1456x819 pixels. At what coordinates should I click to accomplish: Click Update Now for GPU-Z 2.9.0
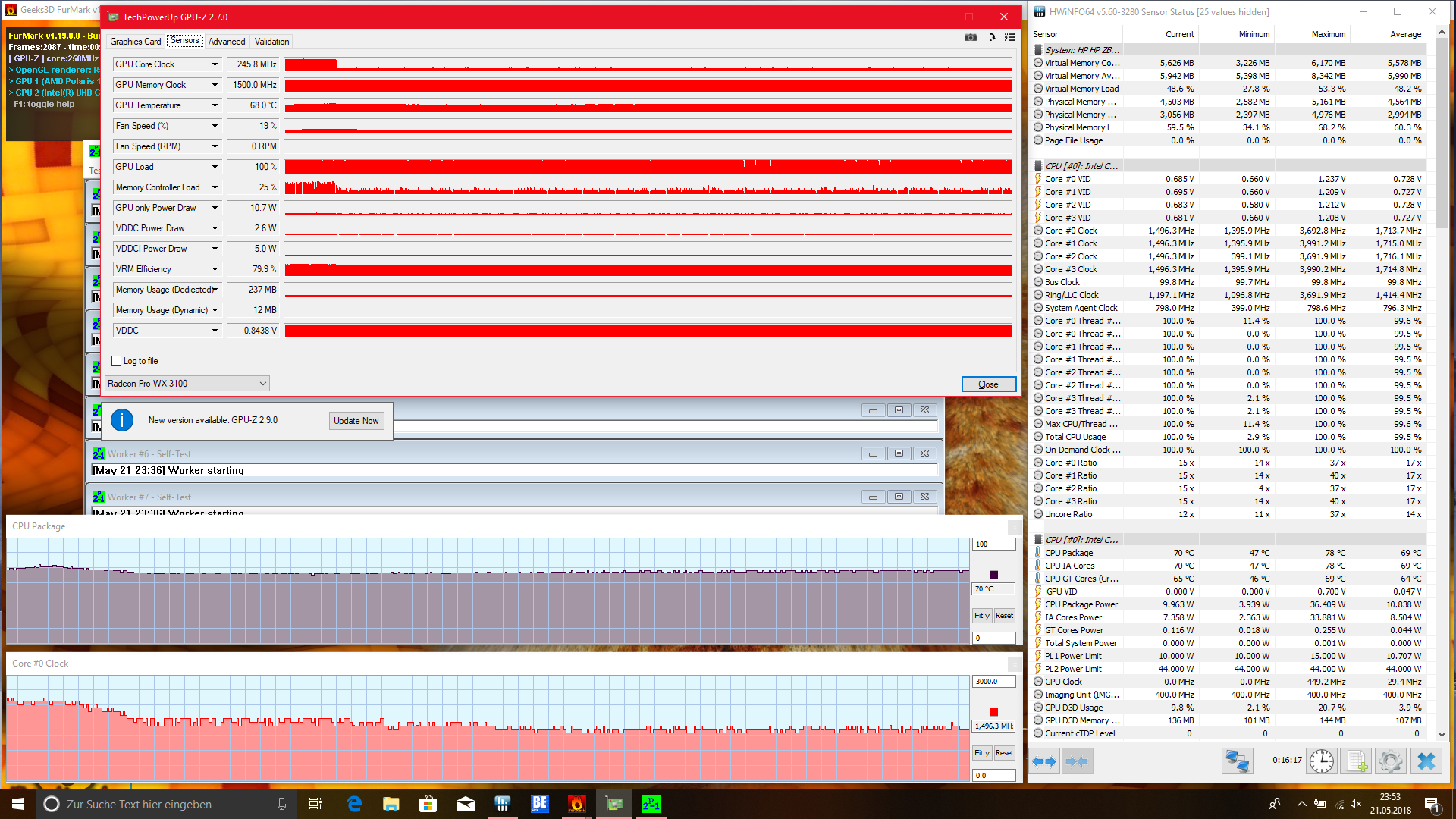[x=356, y=421]
